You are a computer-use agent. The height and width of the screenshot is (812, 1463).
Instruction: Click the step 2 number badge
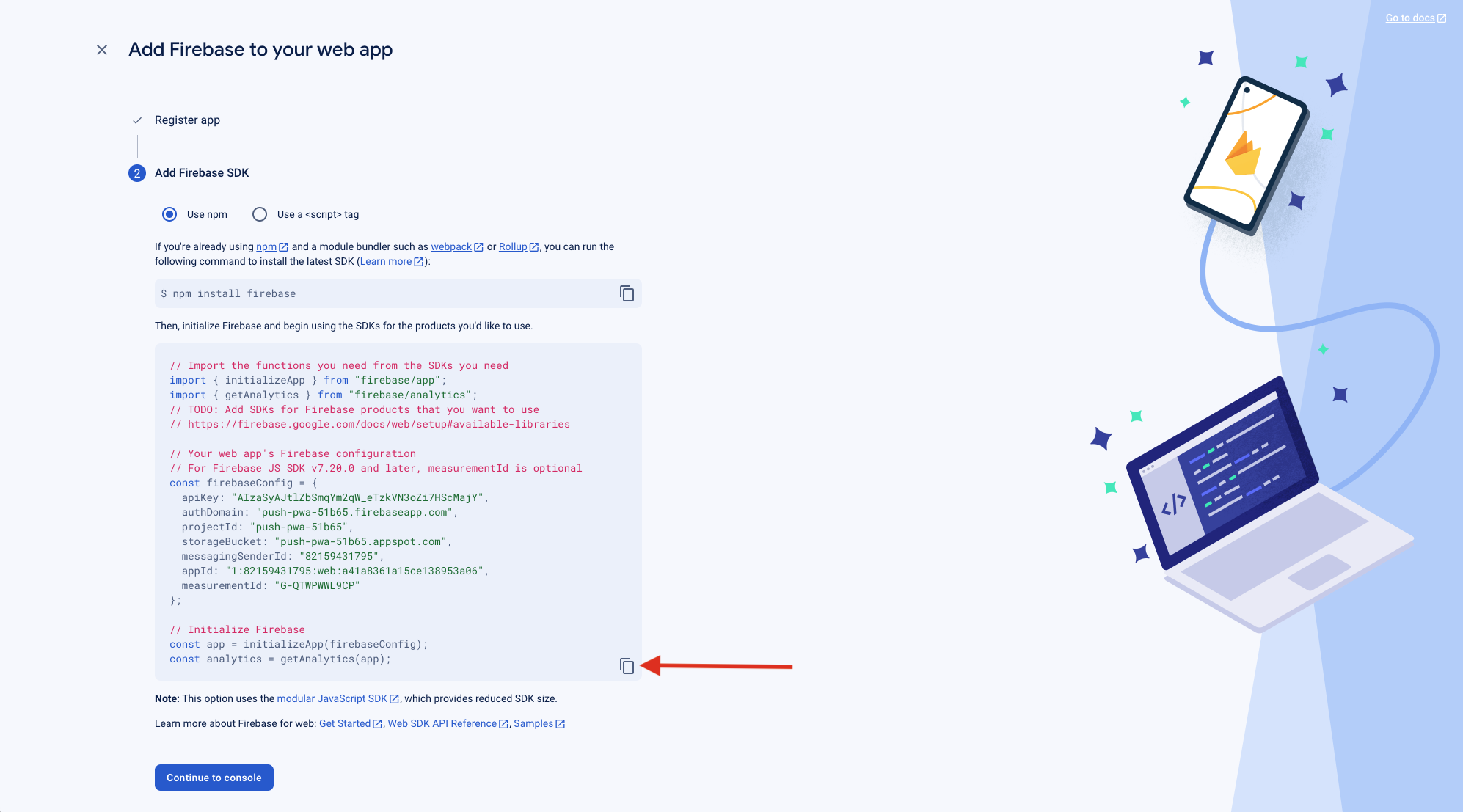point(137,173)
